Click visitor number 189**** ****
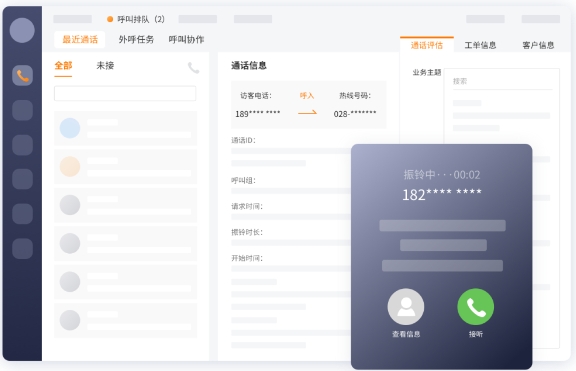 pyautogui.click(x=258, y=114)
